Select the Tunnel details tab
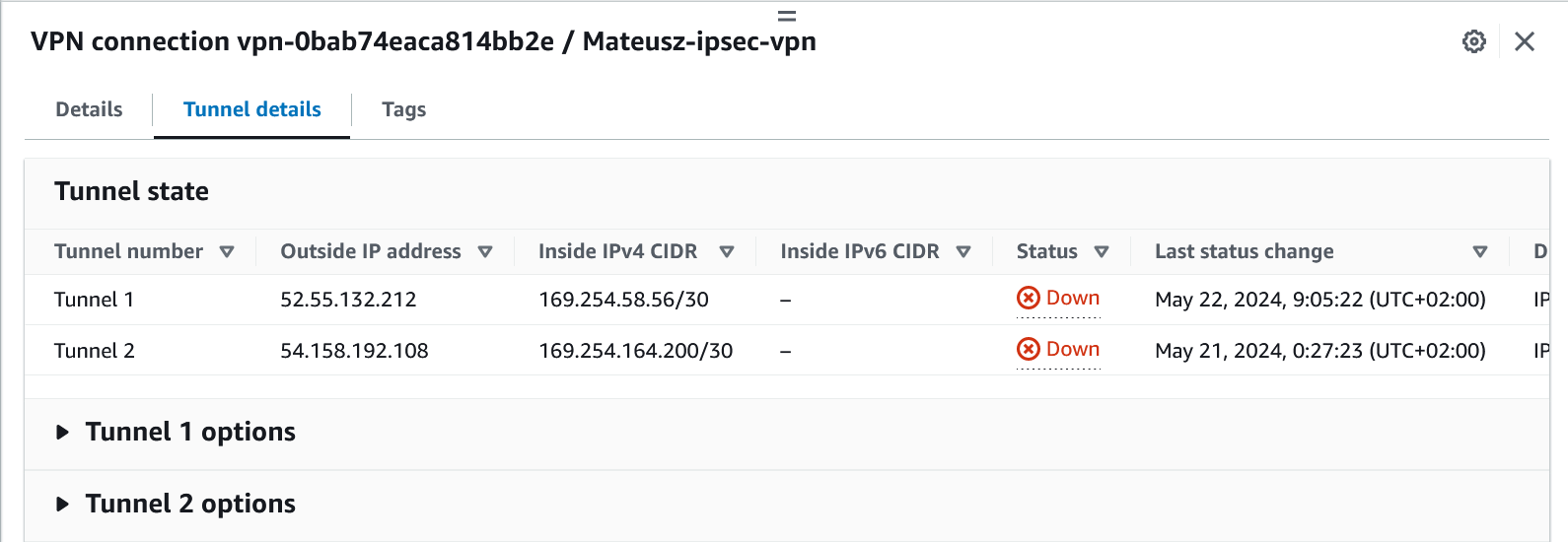This screenshot has height=542, width=1568. [252, 109]
